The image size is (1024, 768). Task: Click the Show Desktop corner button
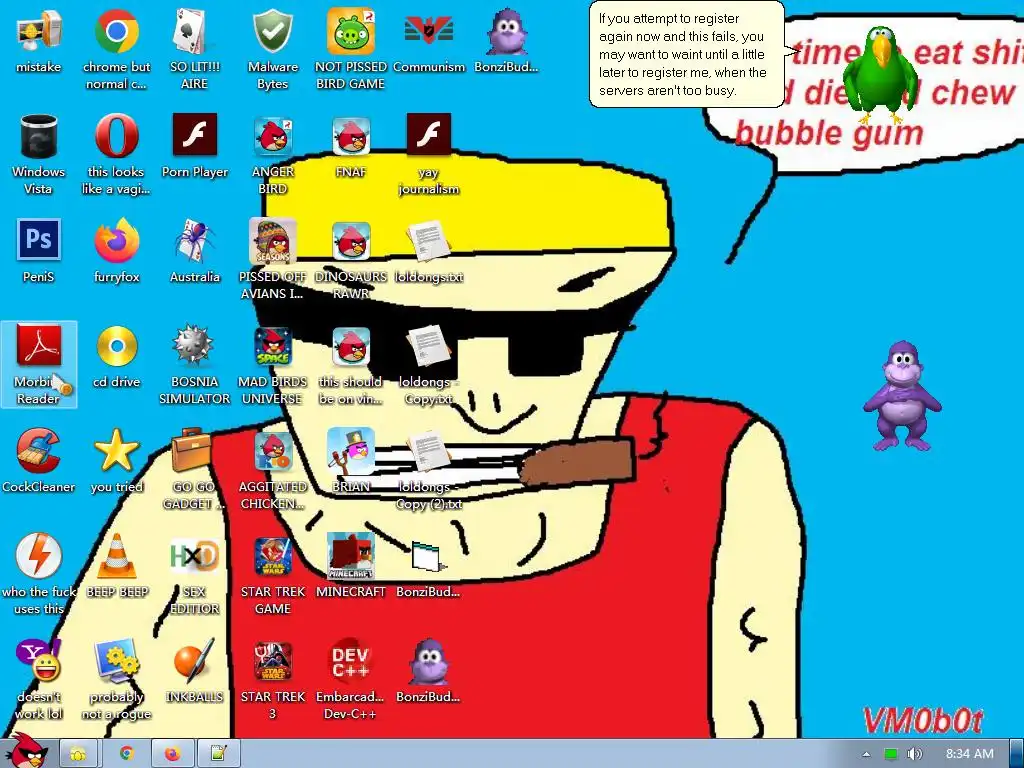(1016, 754)
